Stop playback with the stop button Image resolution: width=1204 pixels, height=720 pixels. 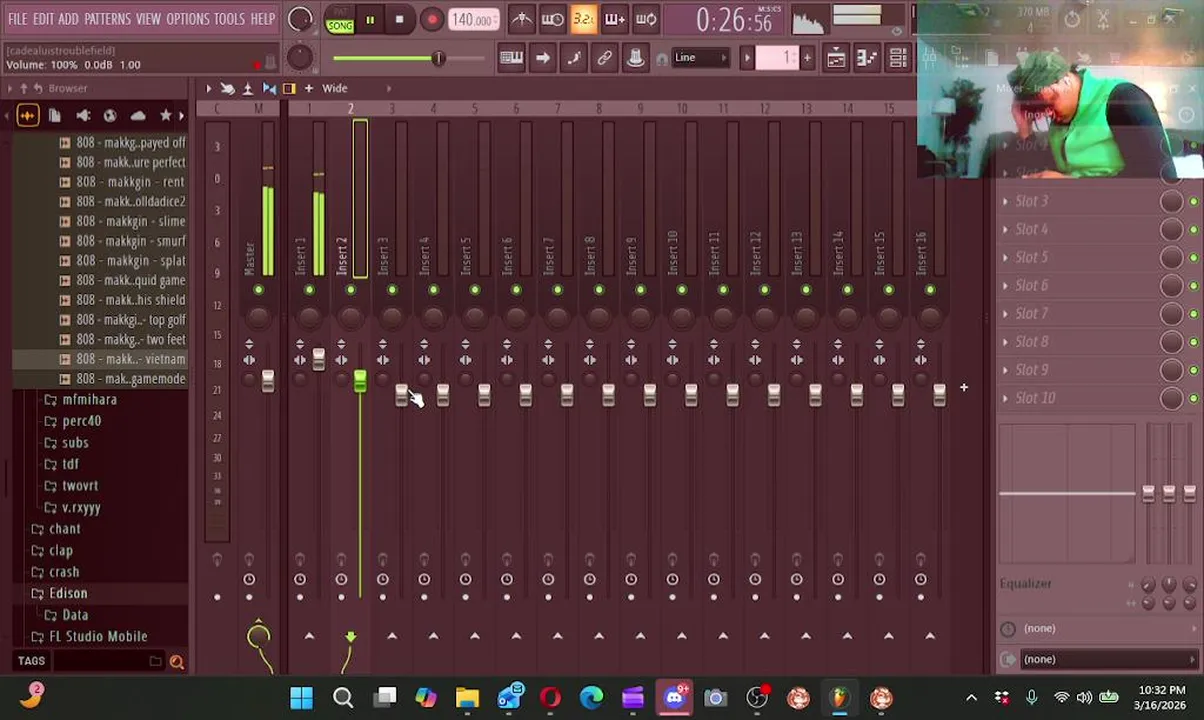tap(400, 19)
